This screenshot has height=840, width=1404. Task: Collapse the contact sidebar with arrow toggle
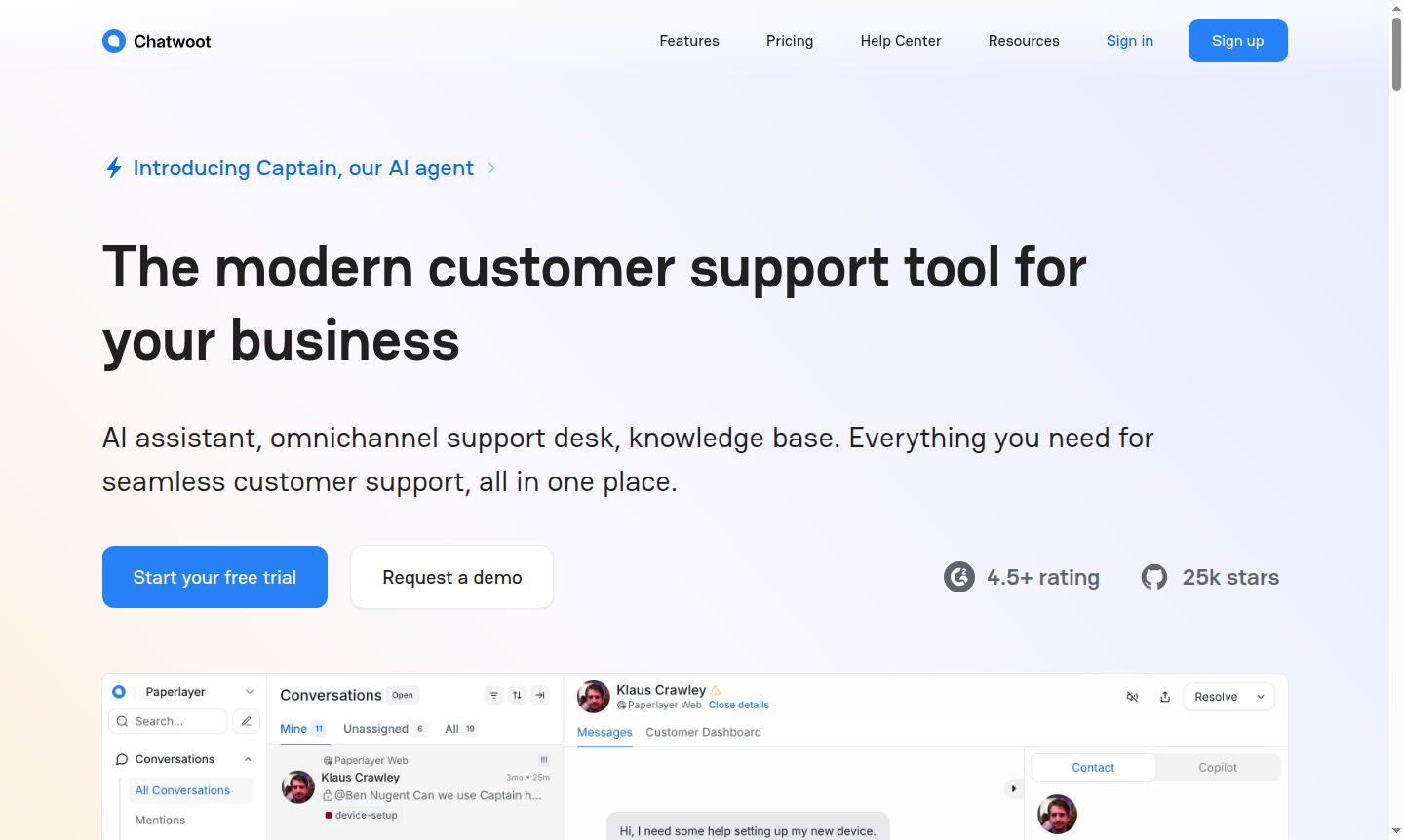click(1013, 788)
